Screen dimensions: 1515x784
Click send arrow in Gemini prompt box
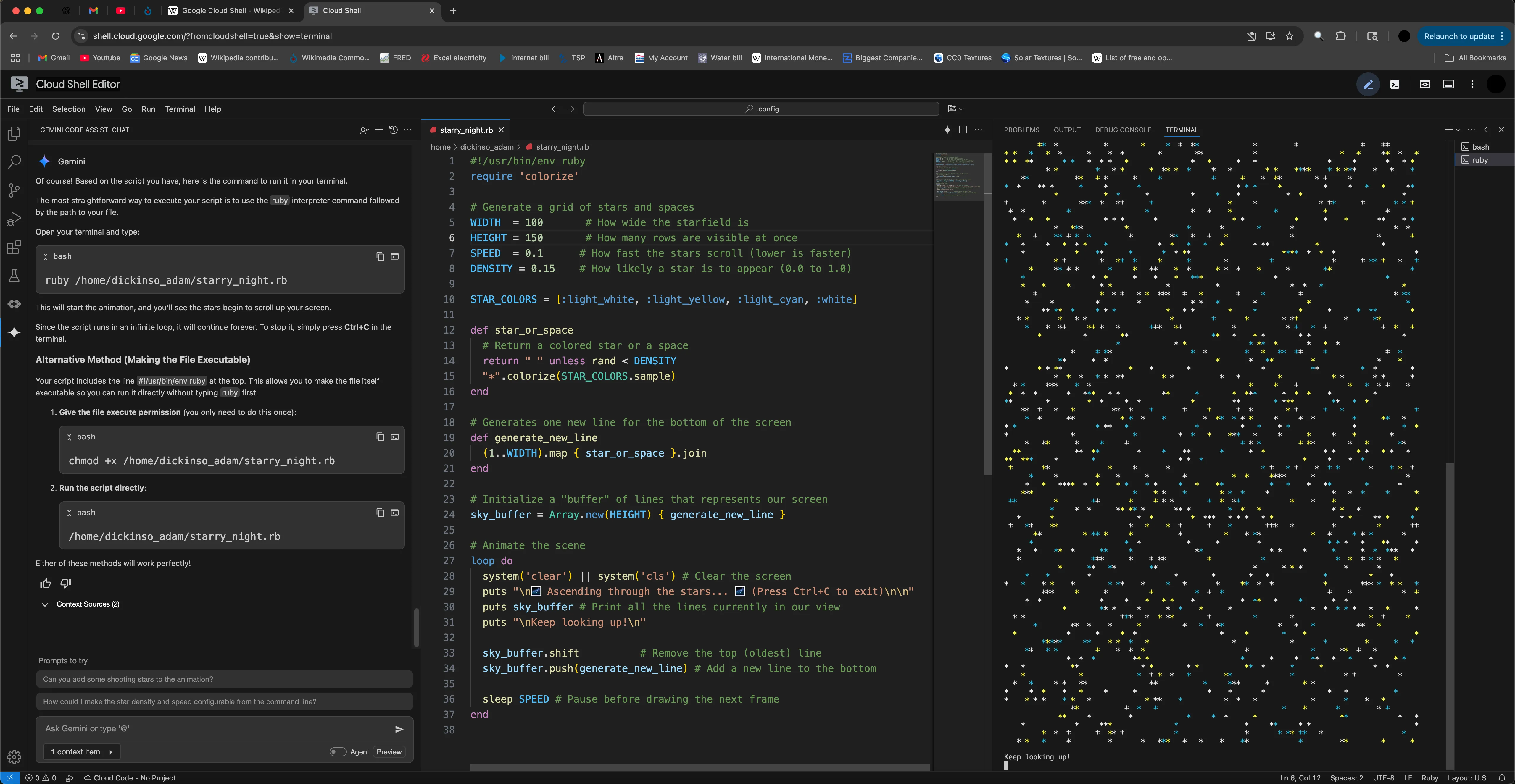click(x=399, y=729)
